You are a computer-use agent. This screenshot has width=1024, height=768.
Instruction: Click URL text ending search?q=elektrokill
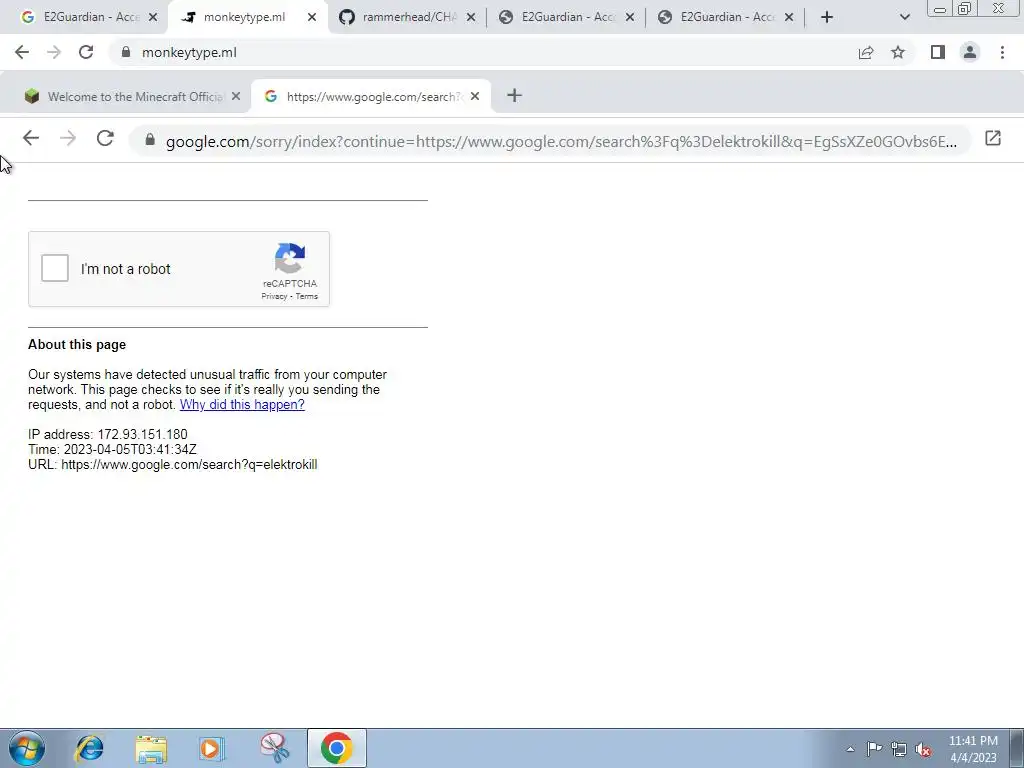pyautogui.click(x=172, y=464)
